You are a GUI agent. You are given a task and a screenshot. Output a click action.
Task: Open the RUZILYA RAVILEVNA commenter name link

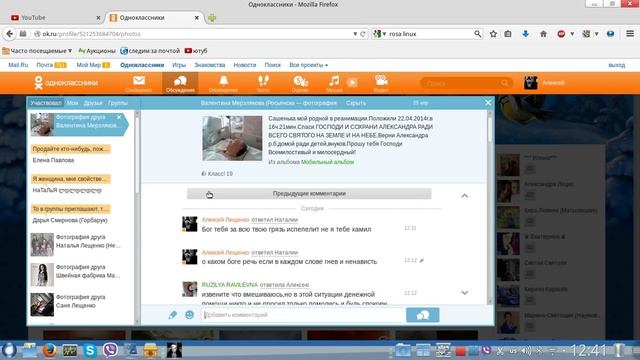[x=230, y=284]
